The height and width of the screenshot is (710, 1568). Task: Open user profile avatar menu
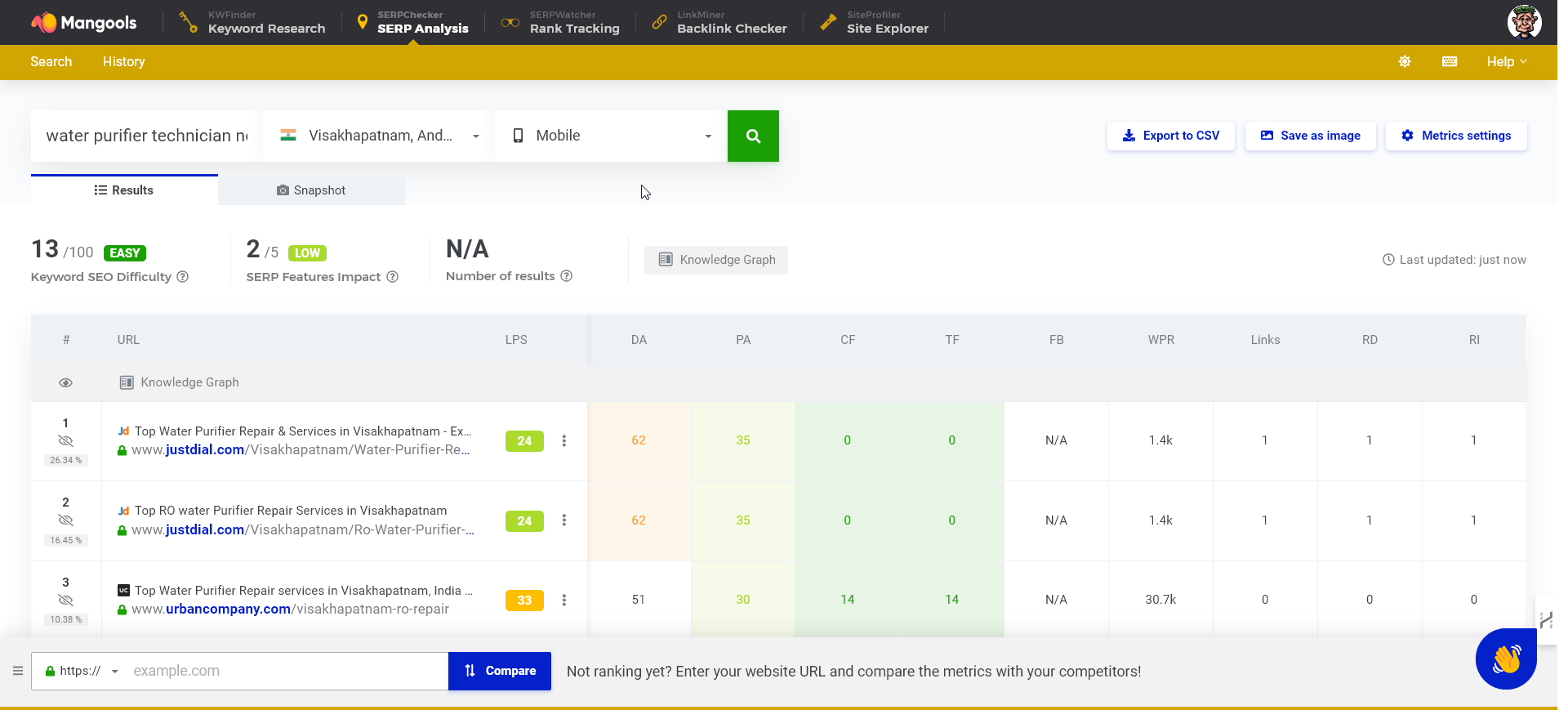click(x=1524, y=22)
